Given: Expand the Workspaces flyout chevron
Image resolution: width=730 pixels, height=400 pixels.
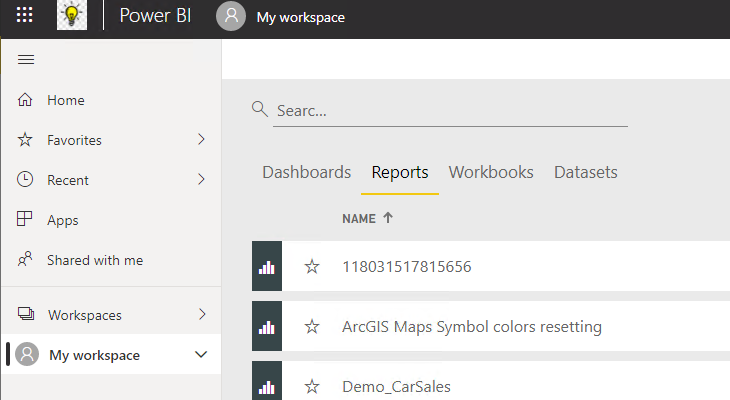Looking at the screenshot, I should tap(202, 314).
